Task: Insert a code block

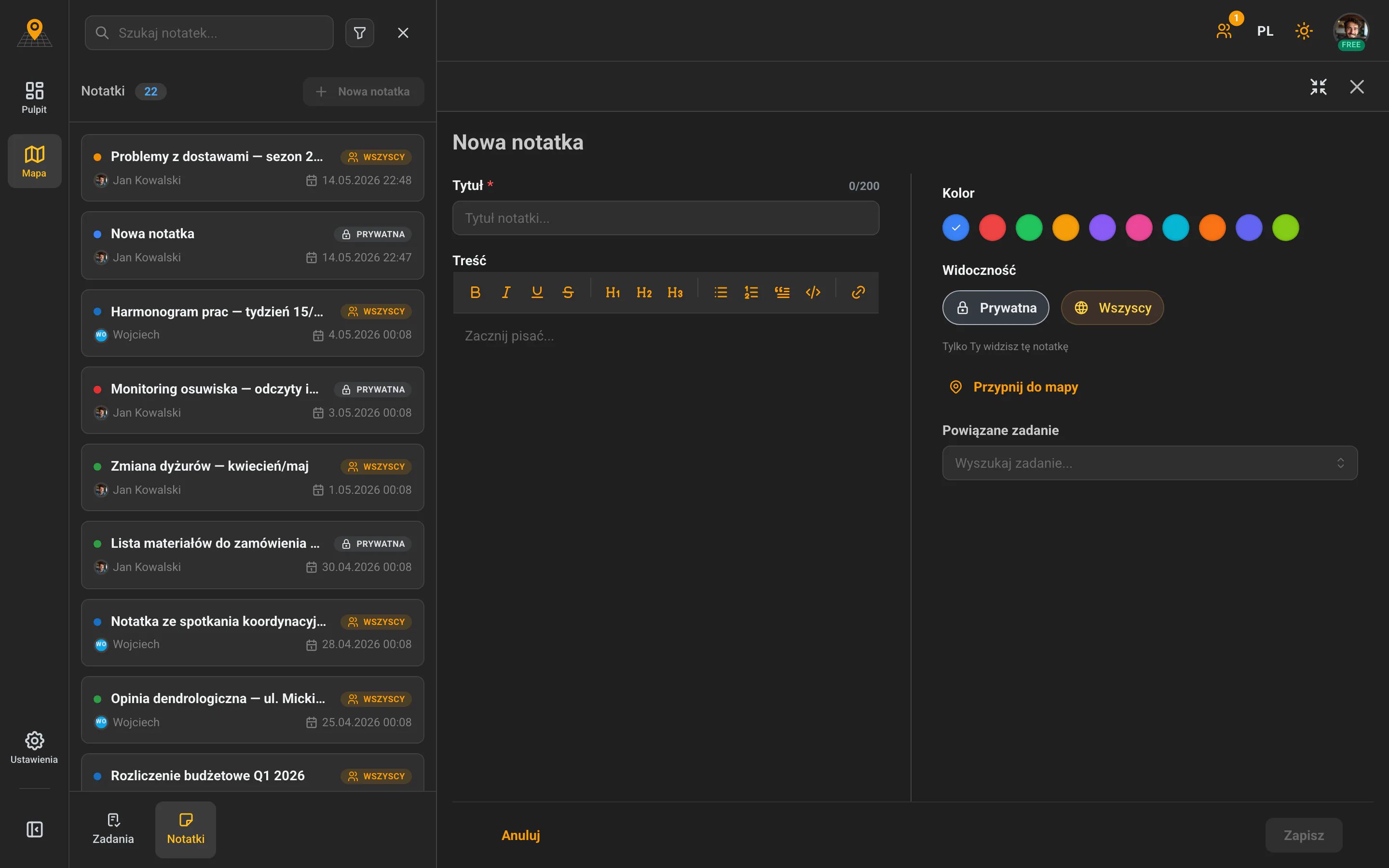Action: click(x=813, y=292)
